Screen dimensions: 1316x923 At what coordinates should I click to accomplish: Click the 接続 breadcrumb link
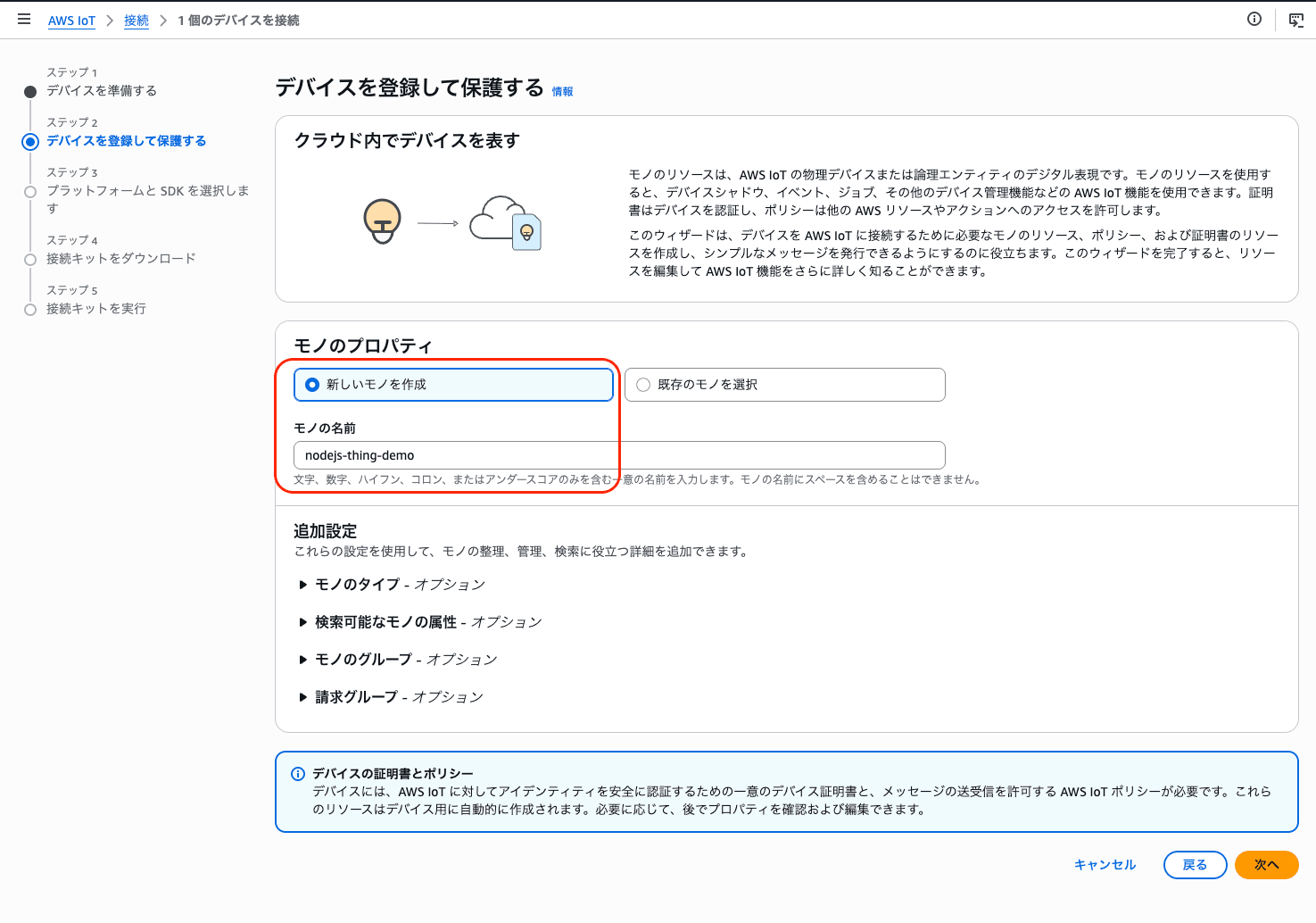click(x=137, y=21)
